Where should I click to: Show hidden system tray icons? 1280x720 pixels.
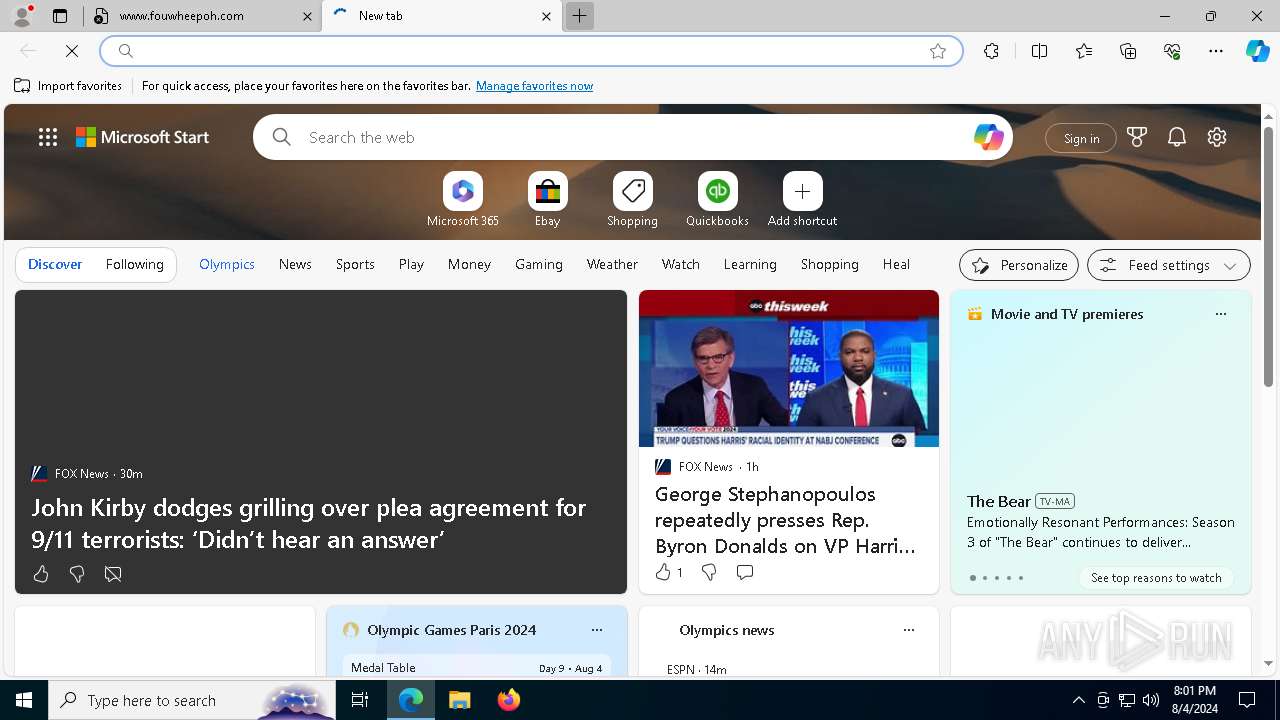point(1078,700)
